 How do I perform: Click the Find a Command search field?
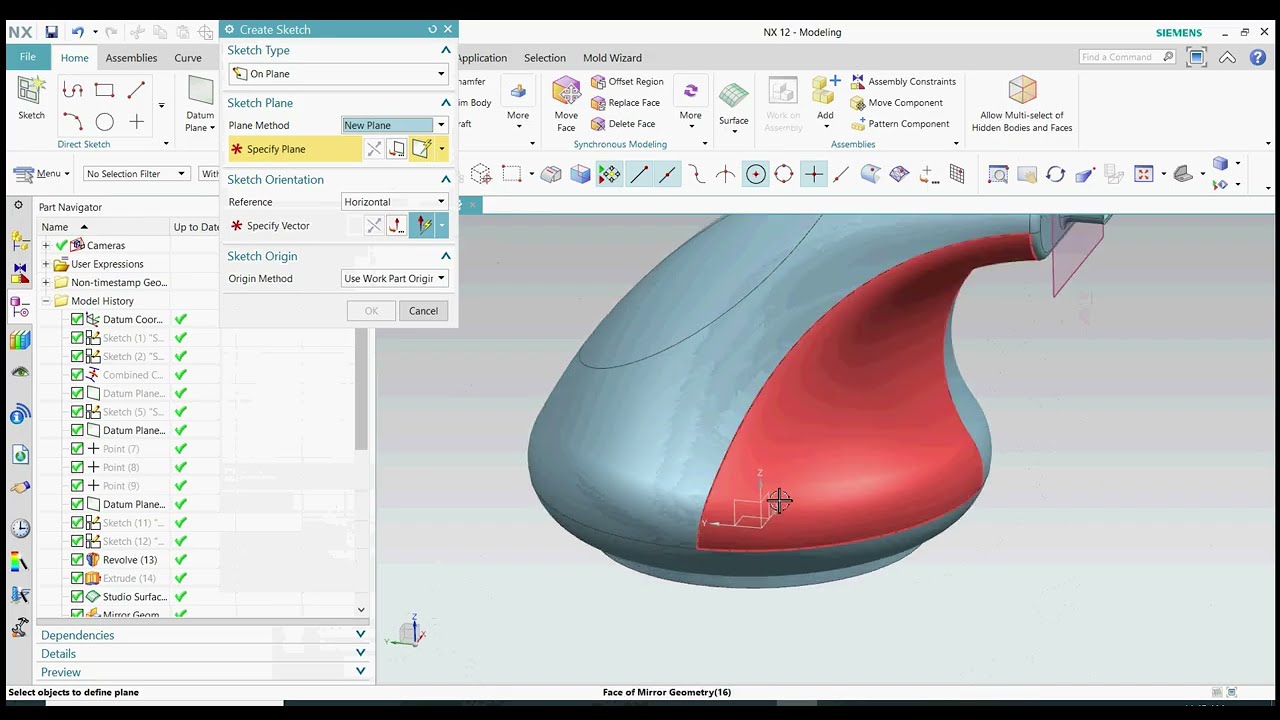(x=1127, y=57)
